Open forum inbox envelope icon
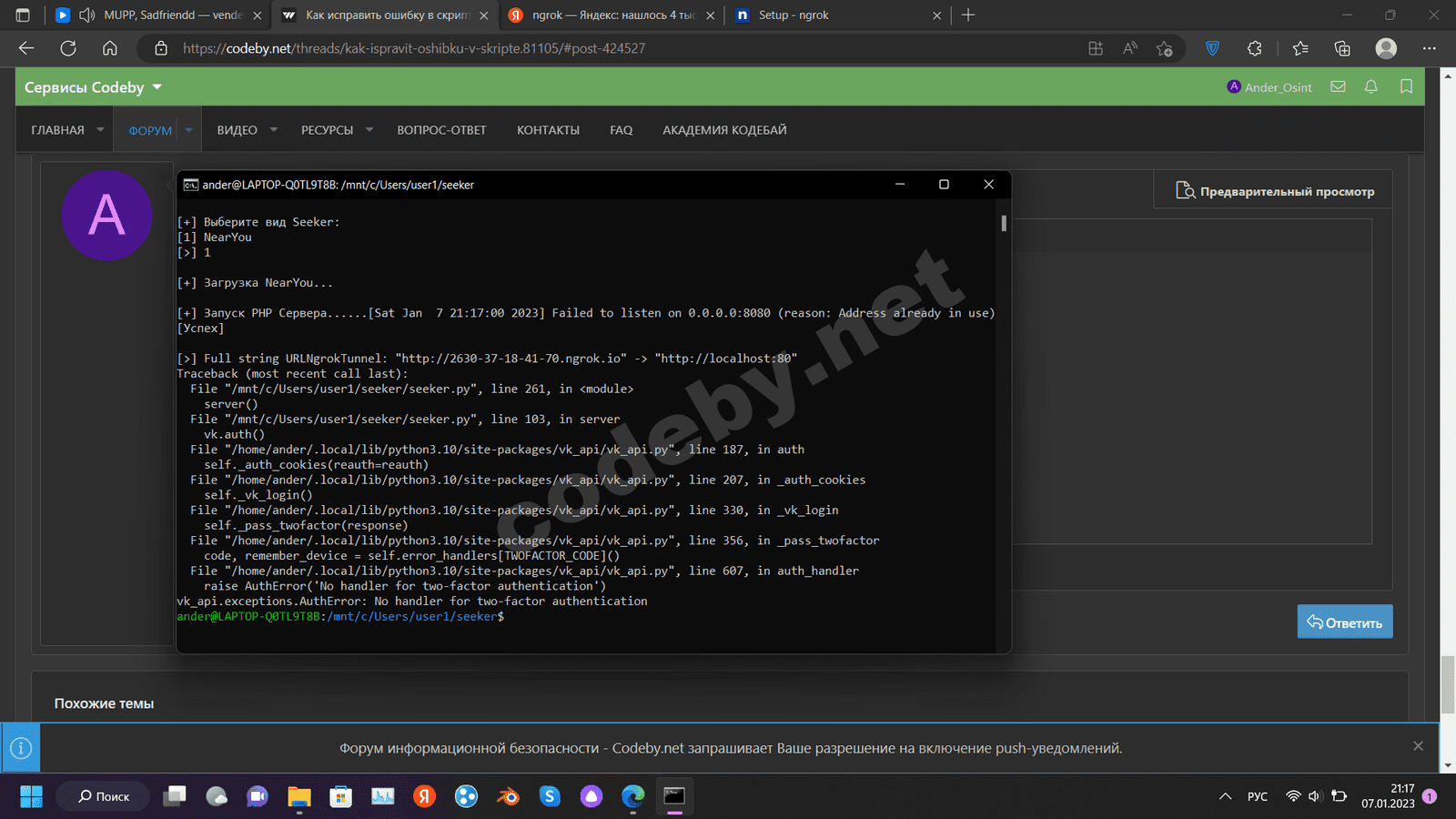This screenshot has width=1456, height=819. (1338, 87)
